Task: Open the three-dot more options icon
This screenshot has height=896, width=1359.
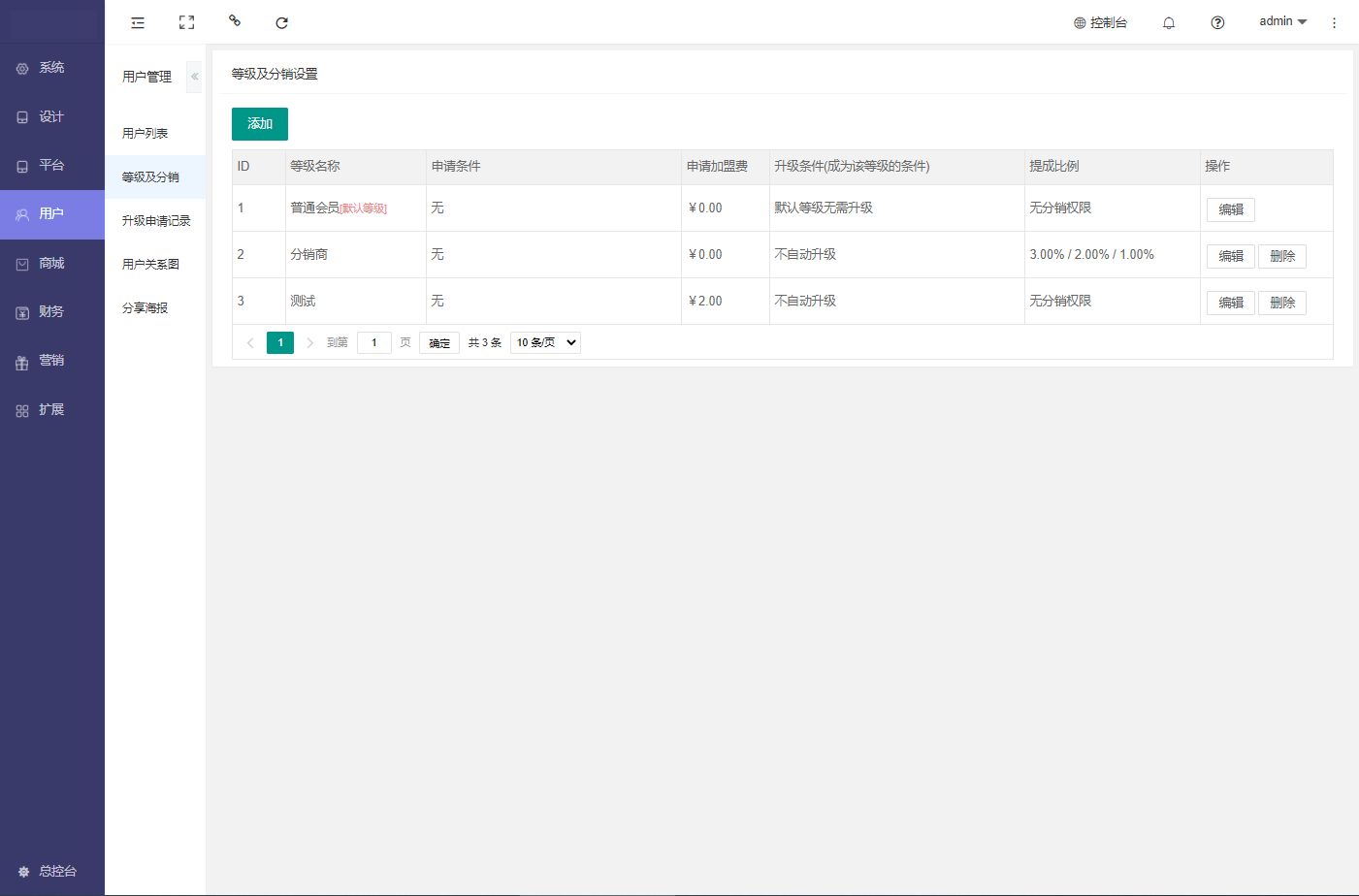Action: click(x=1334, y=22)
